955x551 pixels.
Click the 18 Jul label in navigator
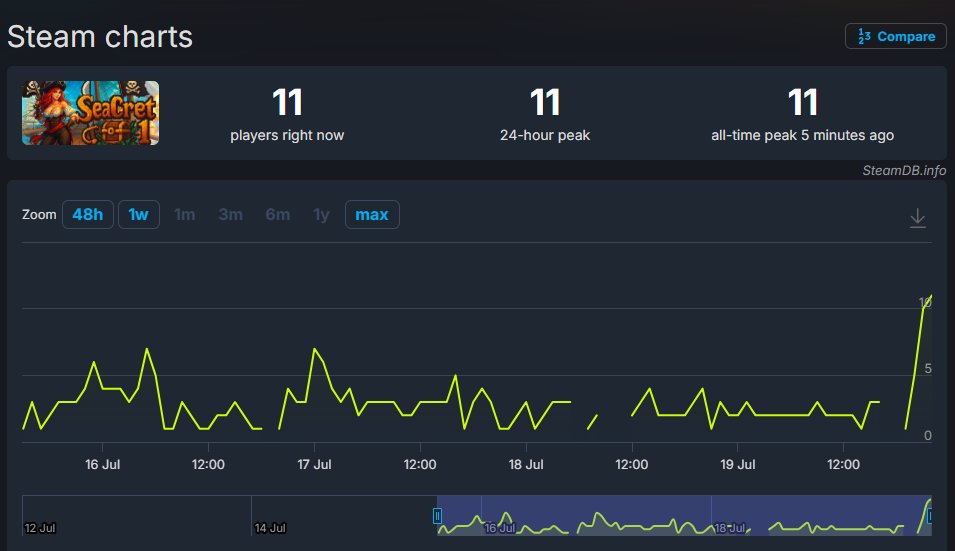coord(730,528)
